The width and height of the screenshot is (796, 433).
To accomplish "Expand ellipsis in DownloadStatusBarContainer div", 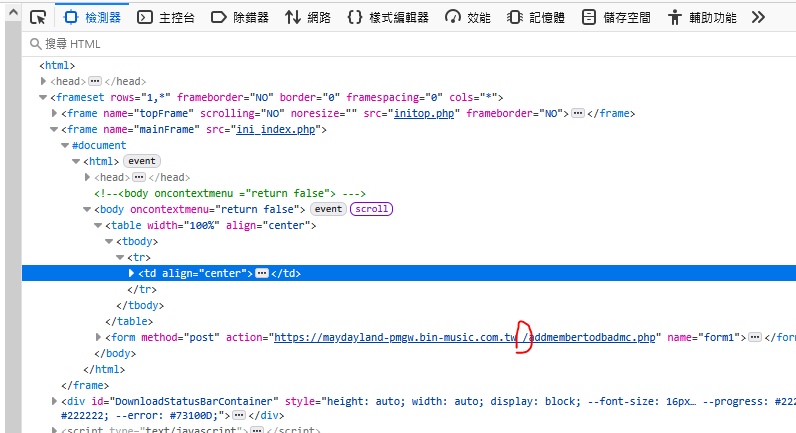I will (239, 415).
